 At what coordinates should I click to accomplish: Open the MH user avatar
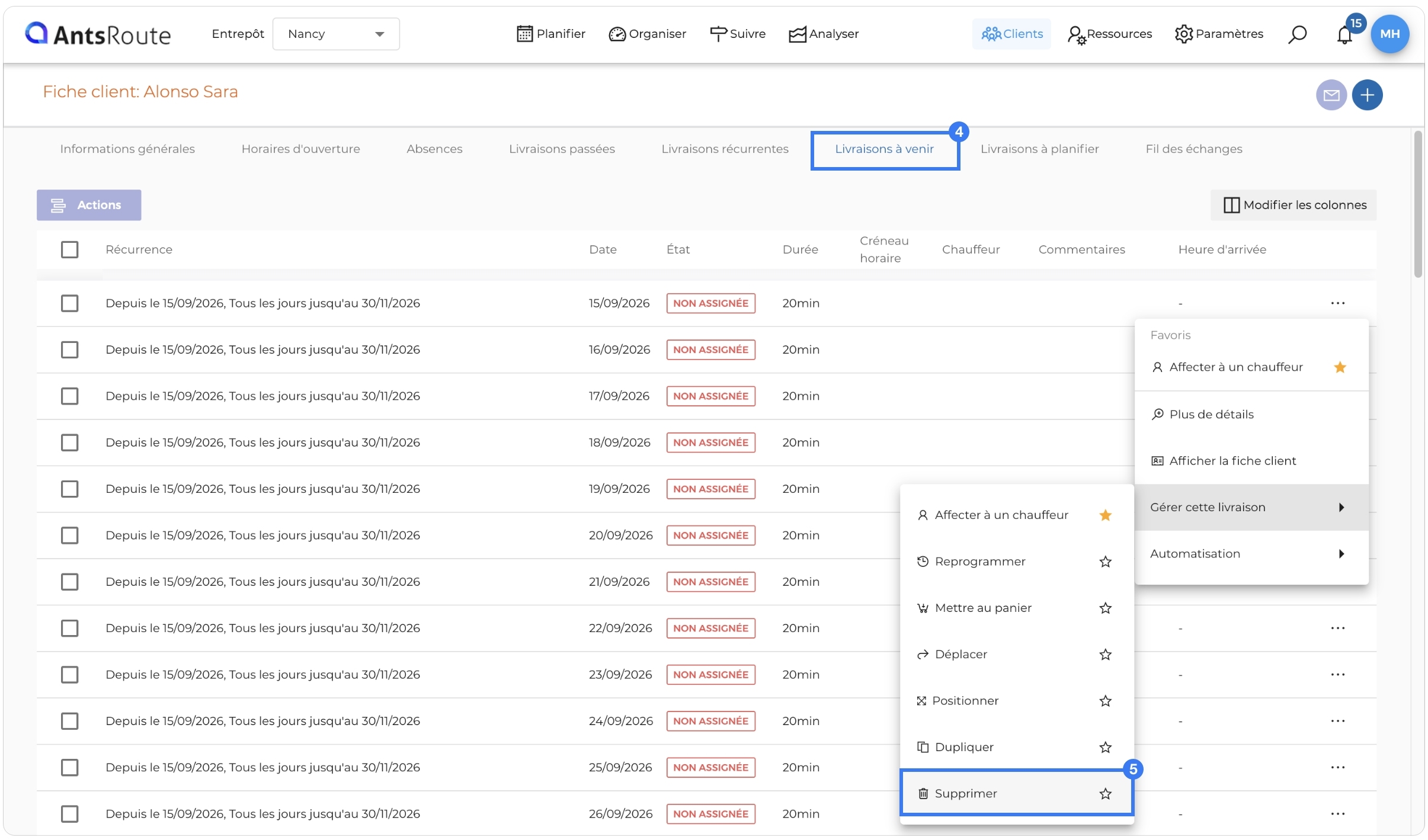pyautogui.click(x=1389, y=34)
